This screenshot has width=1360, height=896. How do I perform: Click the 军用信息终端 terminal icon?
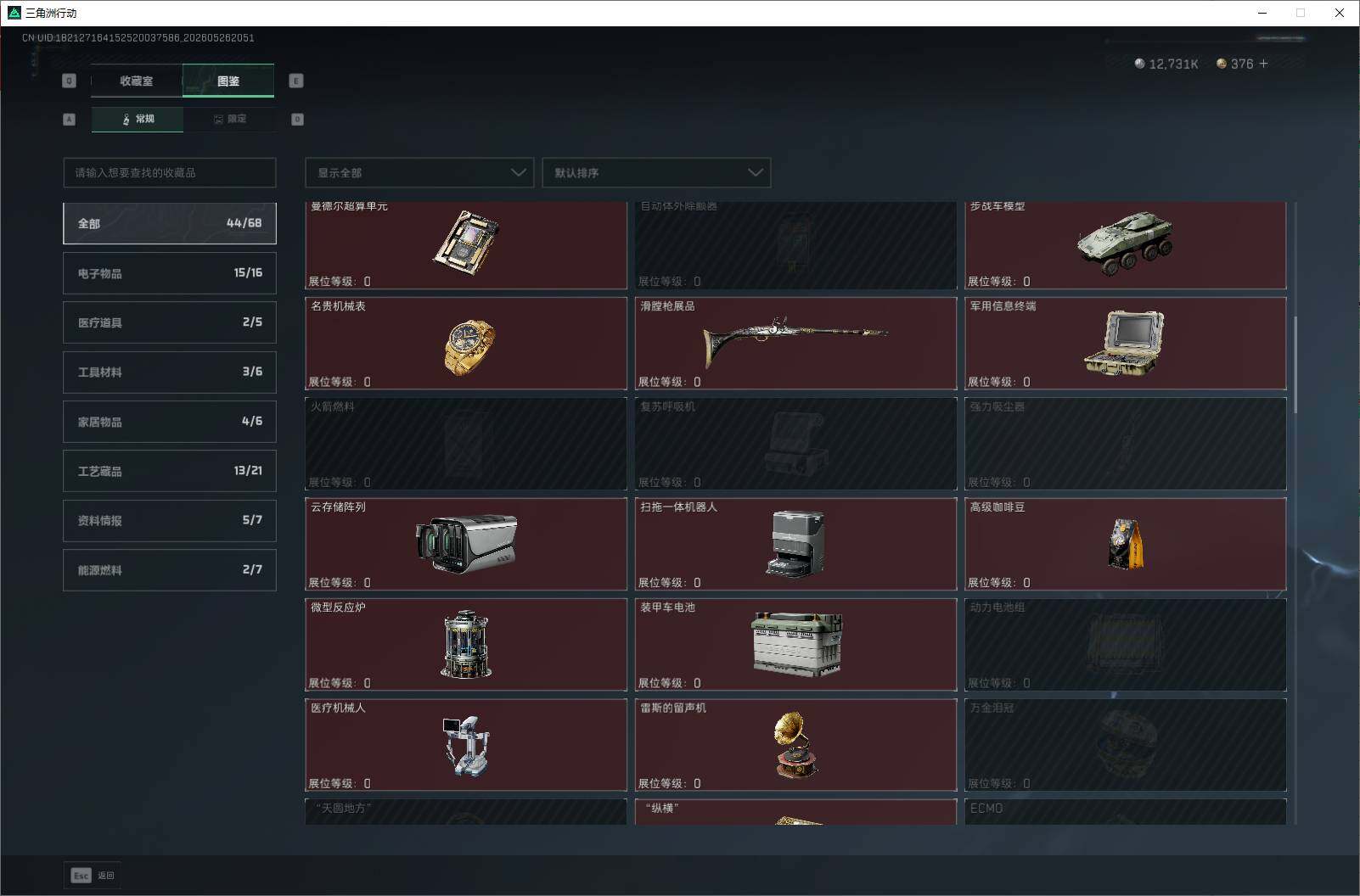coord(1124,343)
